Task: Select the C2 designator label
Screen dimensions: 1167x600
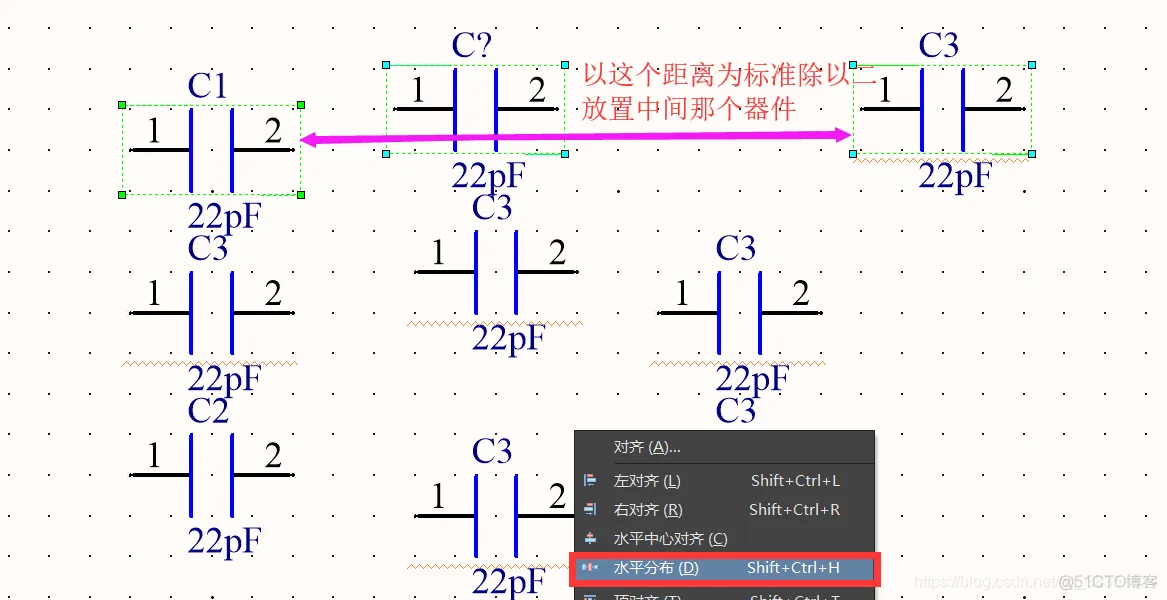Action: [x=208, y=411]
